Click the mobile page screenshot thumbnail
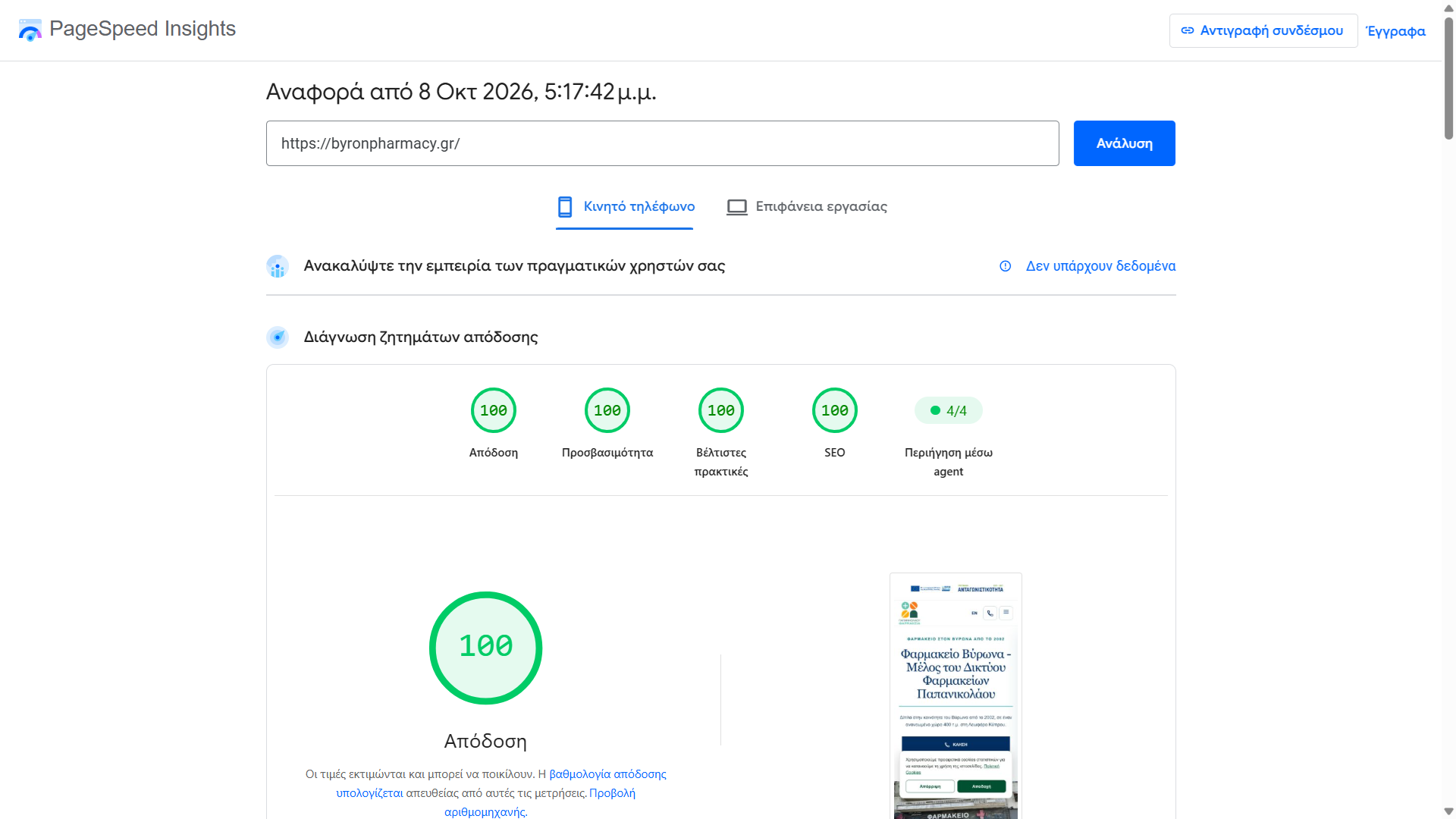This screenshot has width=1456, height=819. [955, 696]
